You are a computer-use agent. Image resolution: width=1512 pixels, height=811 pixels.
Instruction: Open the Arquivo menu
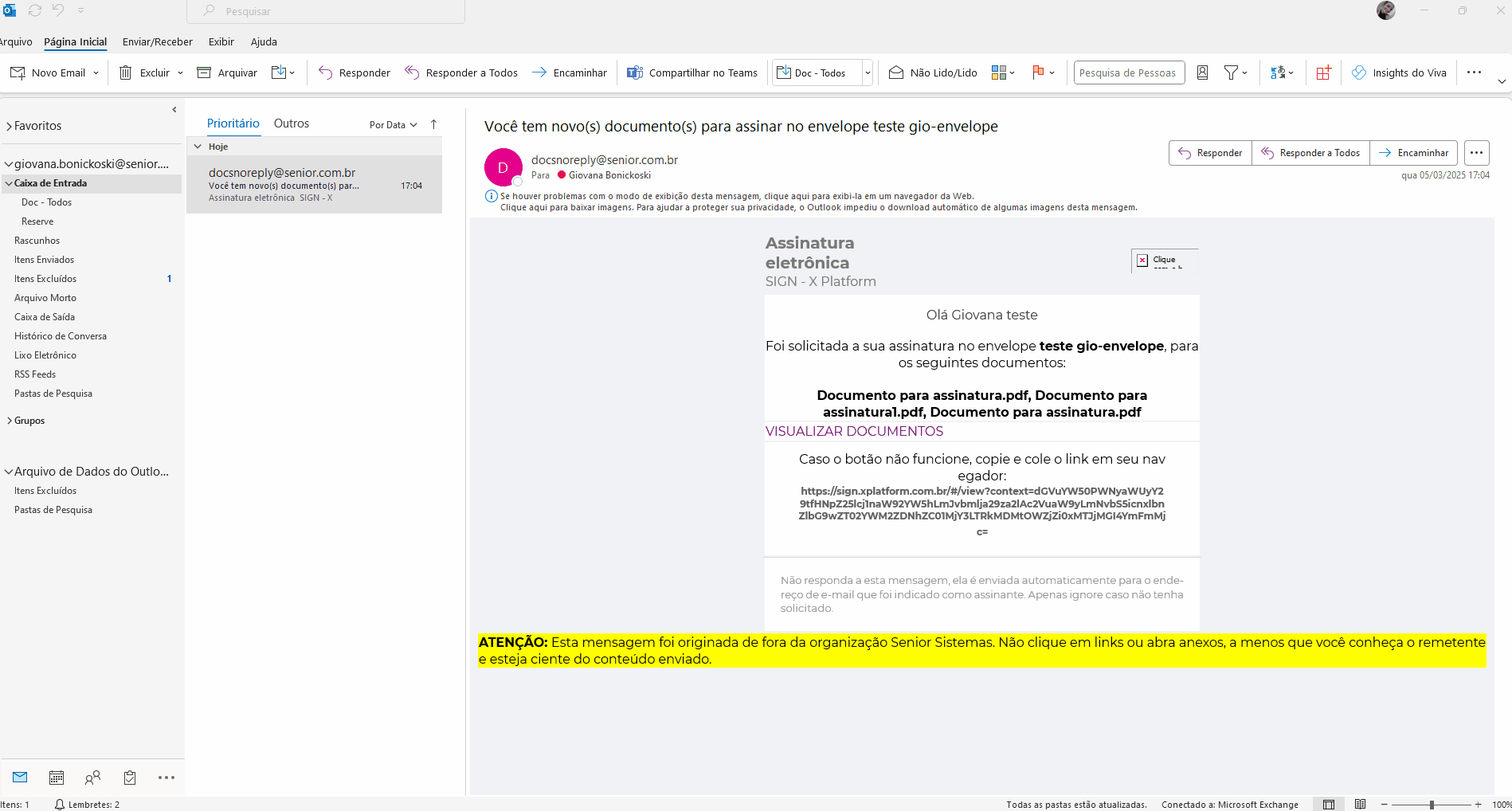pos(16,41)
